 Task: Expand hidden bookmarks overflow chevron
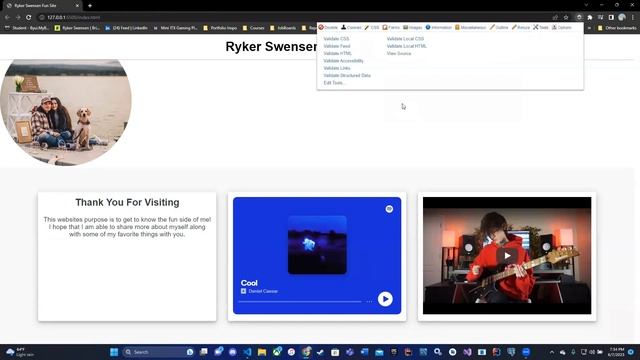[589, 28]
